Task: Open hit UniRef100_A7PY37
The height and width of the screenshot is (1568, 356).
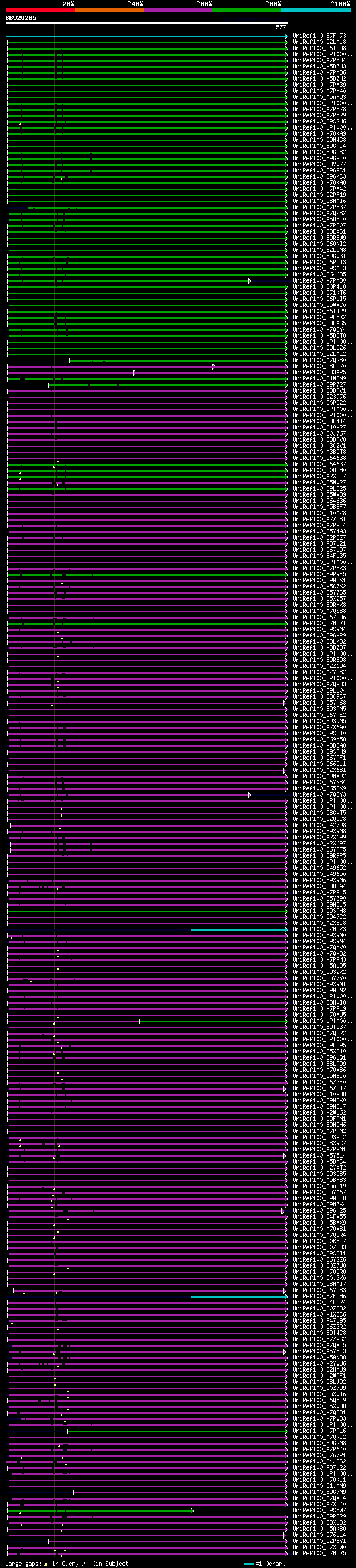Action: 319,207
